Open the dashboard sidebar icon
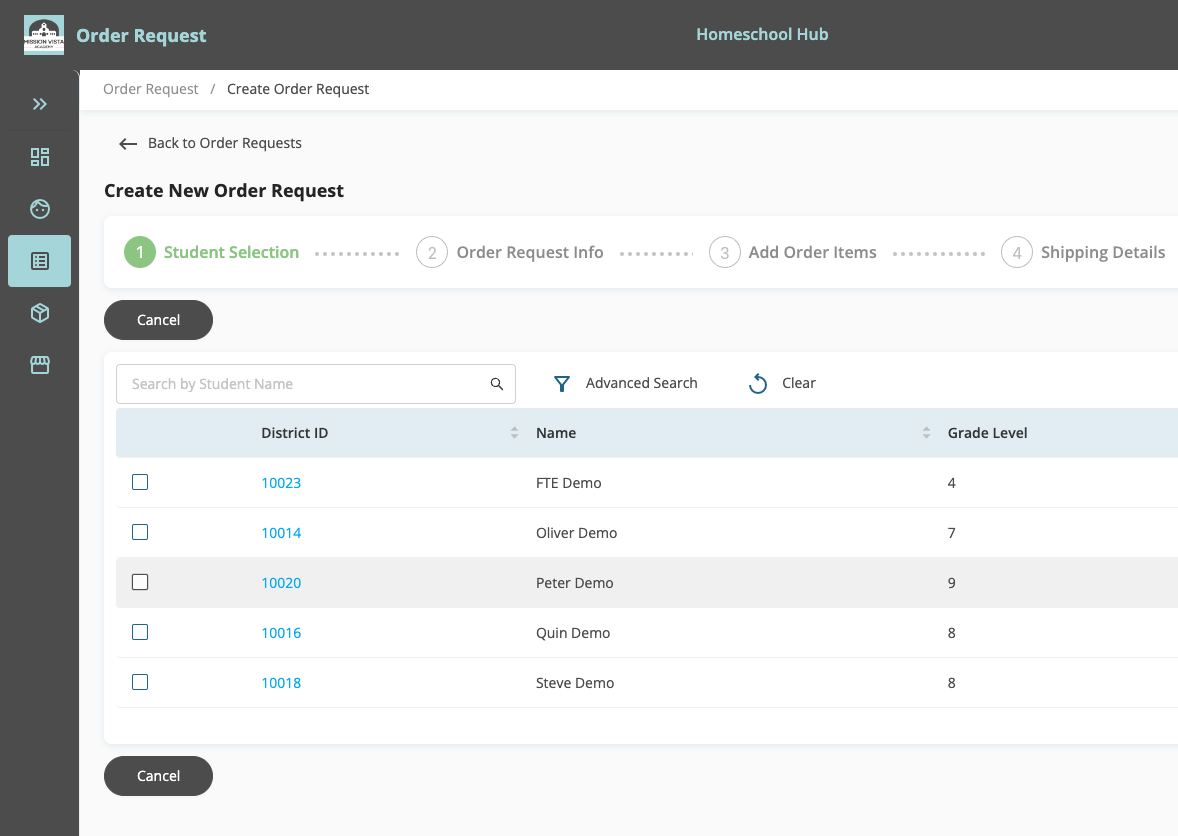The height and width of the screenshot is (836, 1178). tap(40, 157)
